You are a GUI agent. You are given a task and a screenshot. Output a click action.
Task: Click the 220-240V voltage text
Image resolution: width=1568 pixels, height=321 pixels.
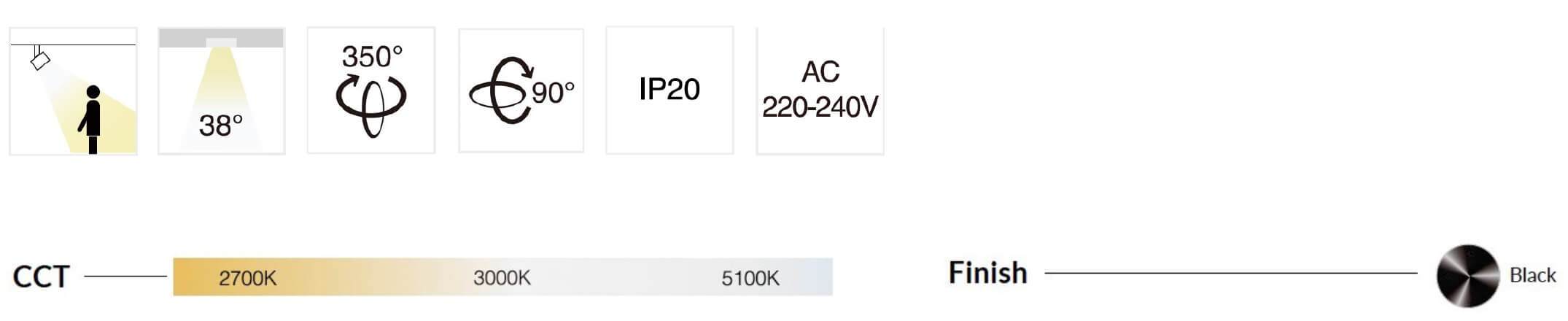point(820,107)
